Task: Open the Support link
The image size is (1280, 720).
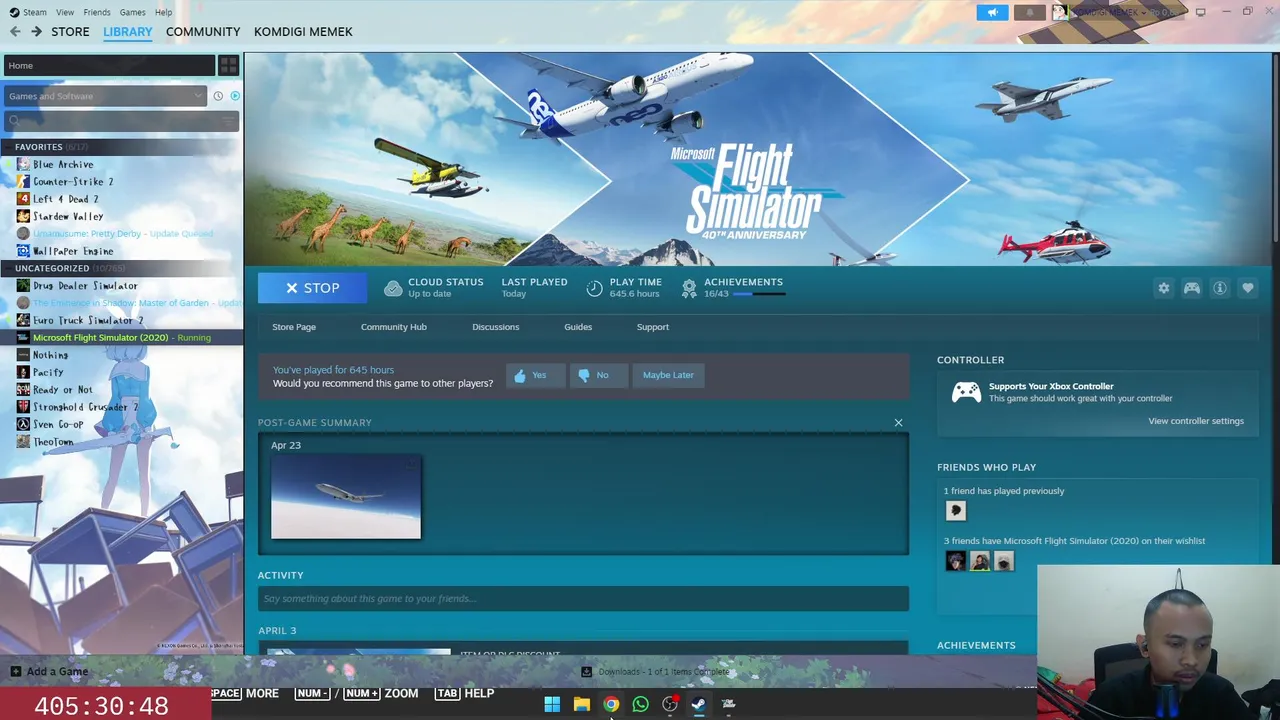Action: tap(653, 327)
